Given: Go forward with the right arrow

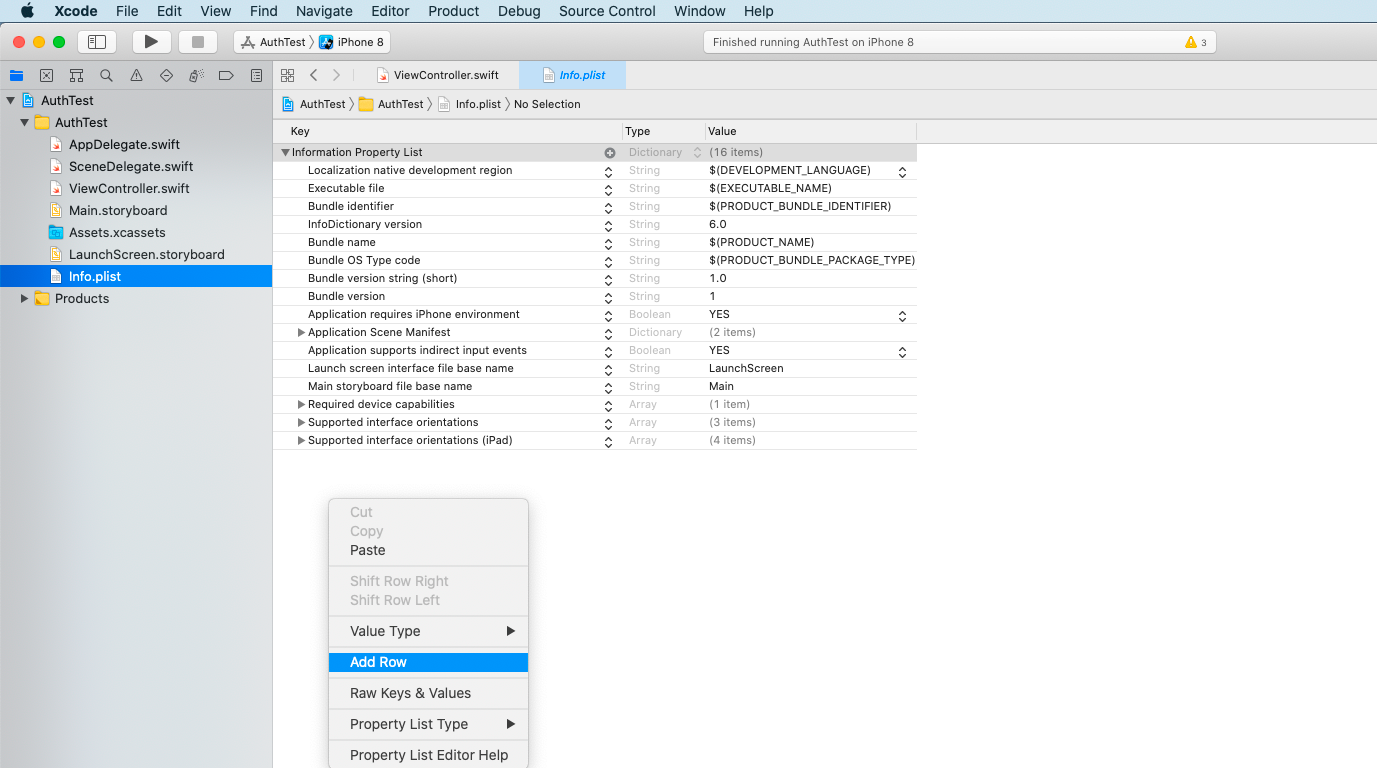Looking at the screenshot, I should [336, 75].
